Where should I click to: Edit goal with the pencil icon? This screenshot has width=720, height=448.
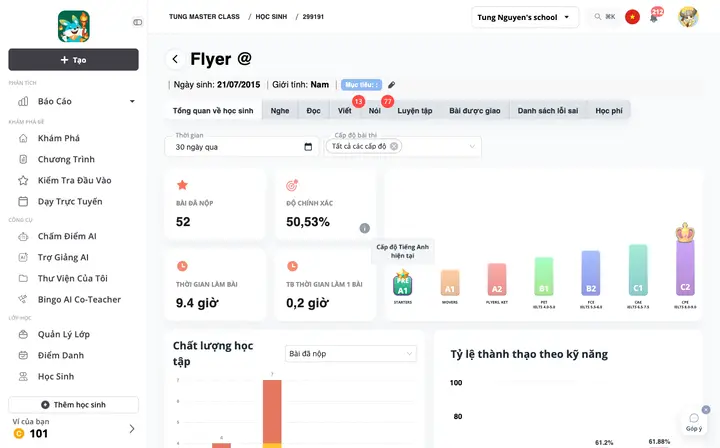(x=391, y=85)
